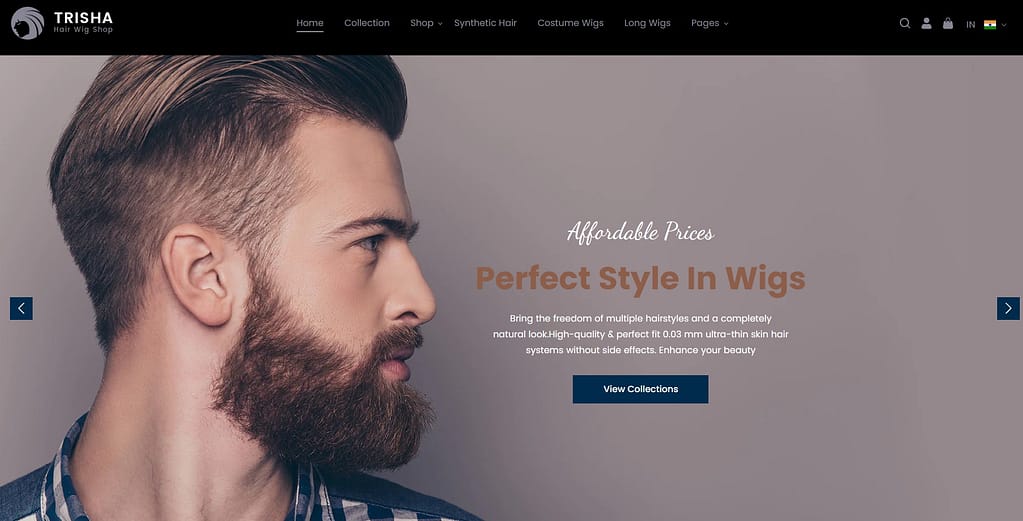
Task: Open the Synthetic Hair menu item
Action: pyautogui.click(x=485, y=23)
